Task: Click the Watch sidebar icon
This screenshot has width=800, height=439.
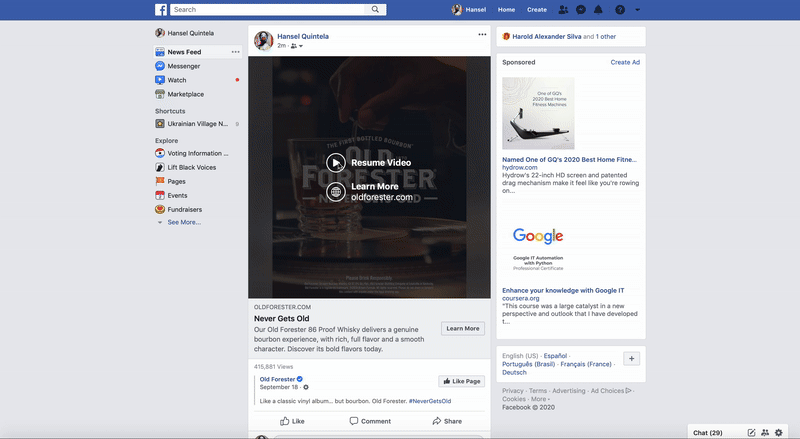Action: [x=160, y=80]
